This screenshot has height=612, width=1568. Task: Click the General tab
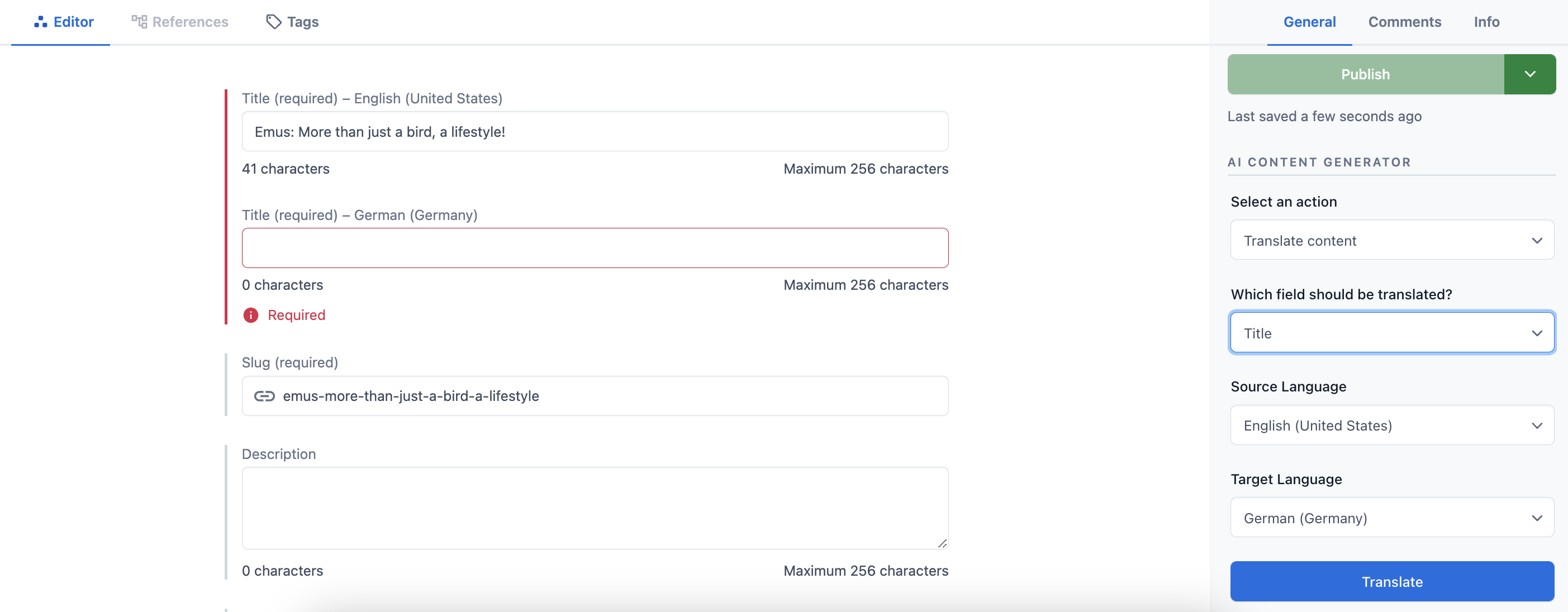[x=1310, y=22]
